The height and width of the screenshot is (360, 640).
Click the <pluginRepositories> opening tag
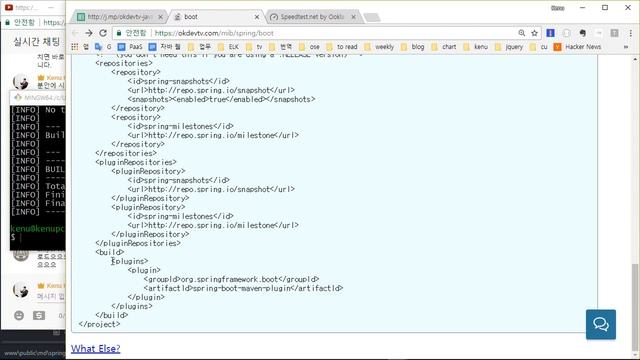coord(136,162)
